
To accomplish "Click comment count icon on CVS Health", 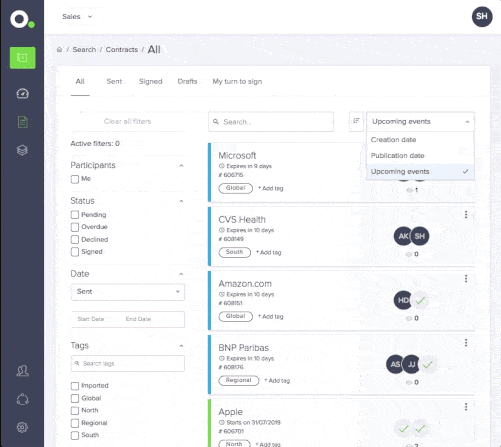I will pos(409,254).
